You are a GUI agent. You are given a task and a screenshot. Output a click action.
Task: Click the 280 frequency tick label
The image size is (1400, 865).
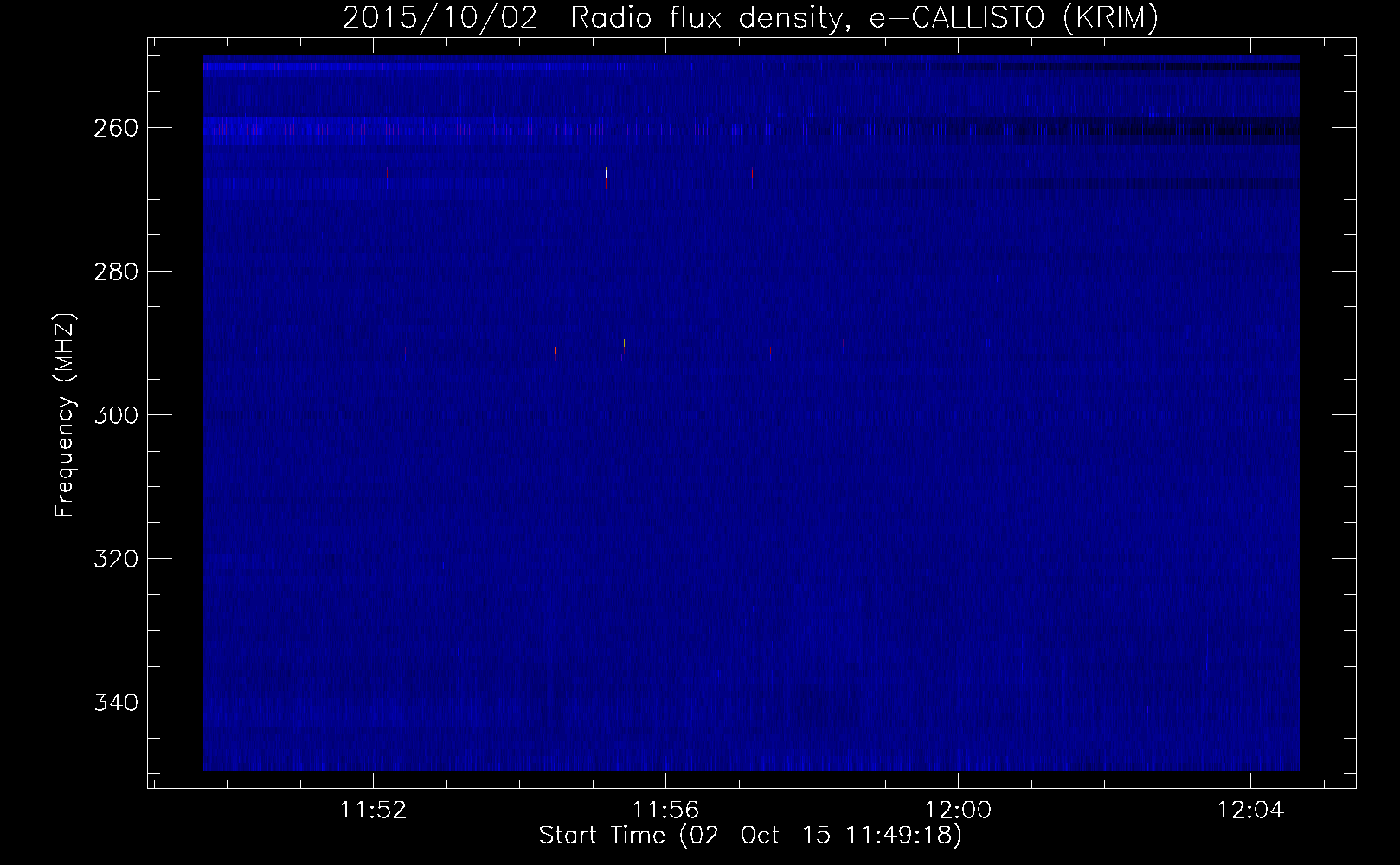click(114, 272)
